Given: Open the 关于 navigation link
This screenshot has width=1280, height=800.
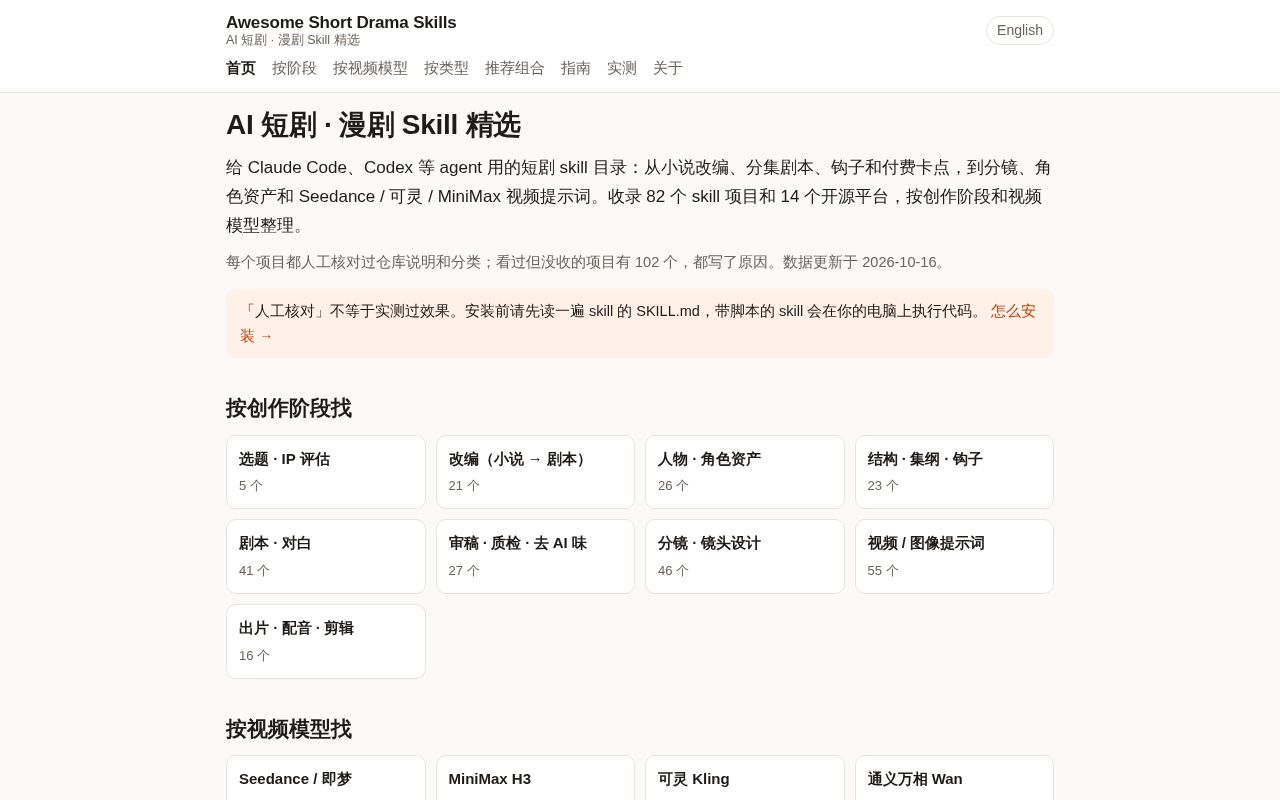Looking at the screenshot, I should (x=668, y=68).
